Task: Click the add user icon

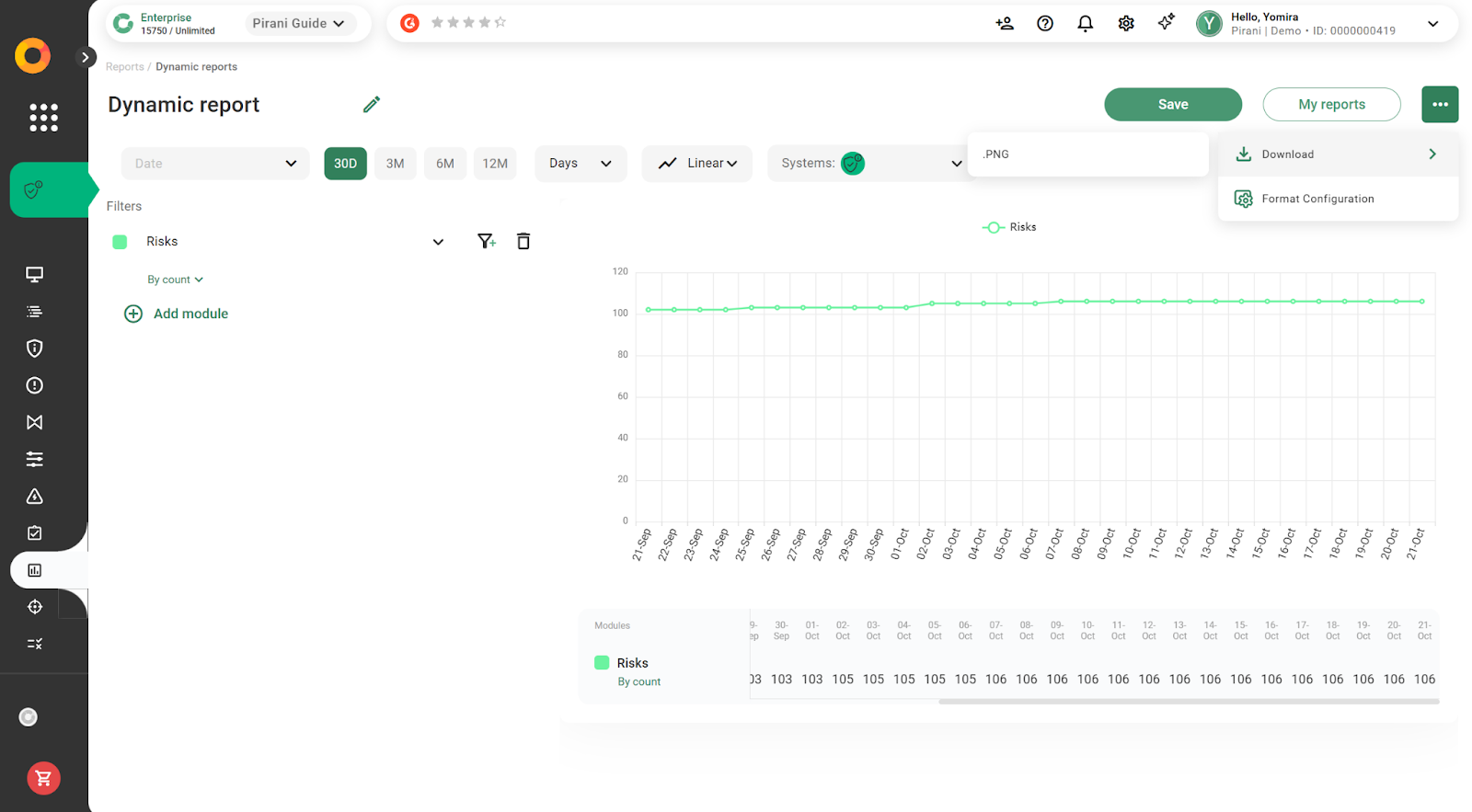Action: [1004, 24]
